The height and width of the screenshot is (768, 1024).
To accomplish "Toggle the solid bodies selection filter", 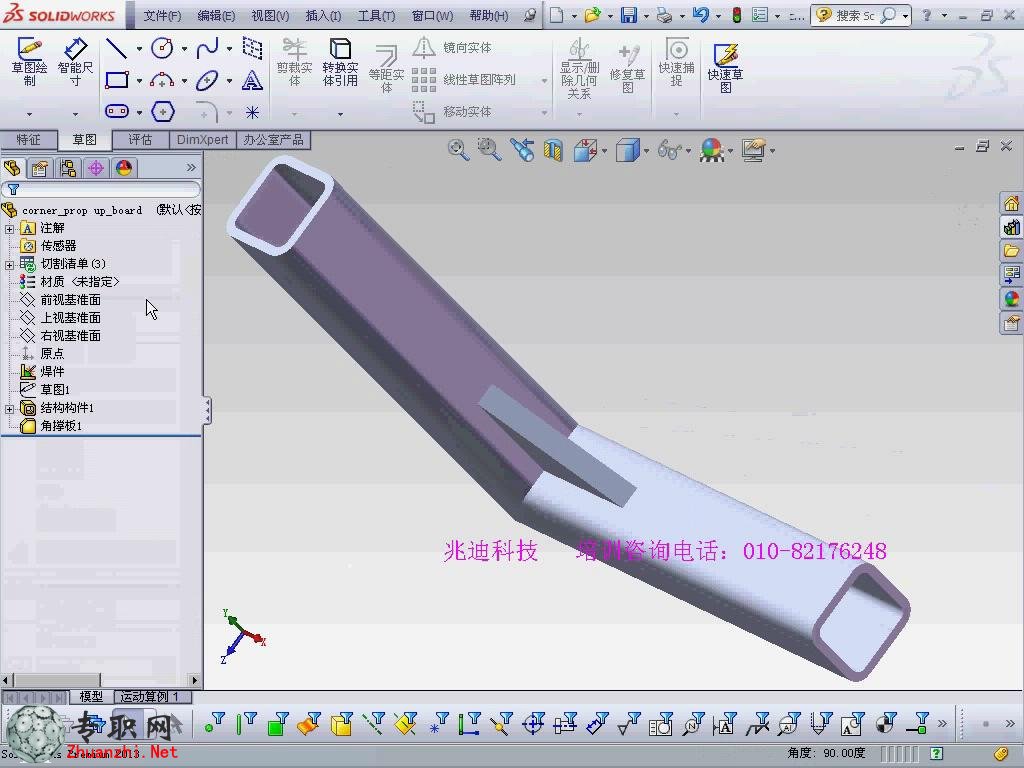I will [342, 724].
